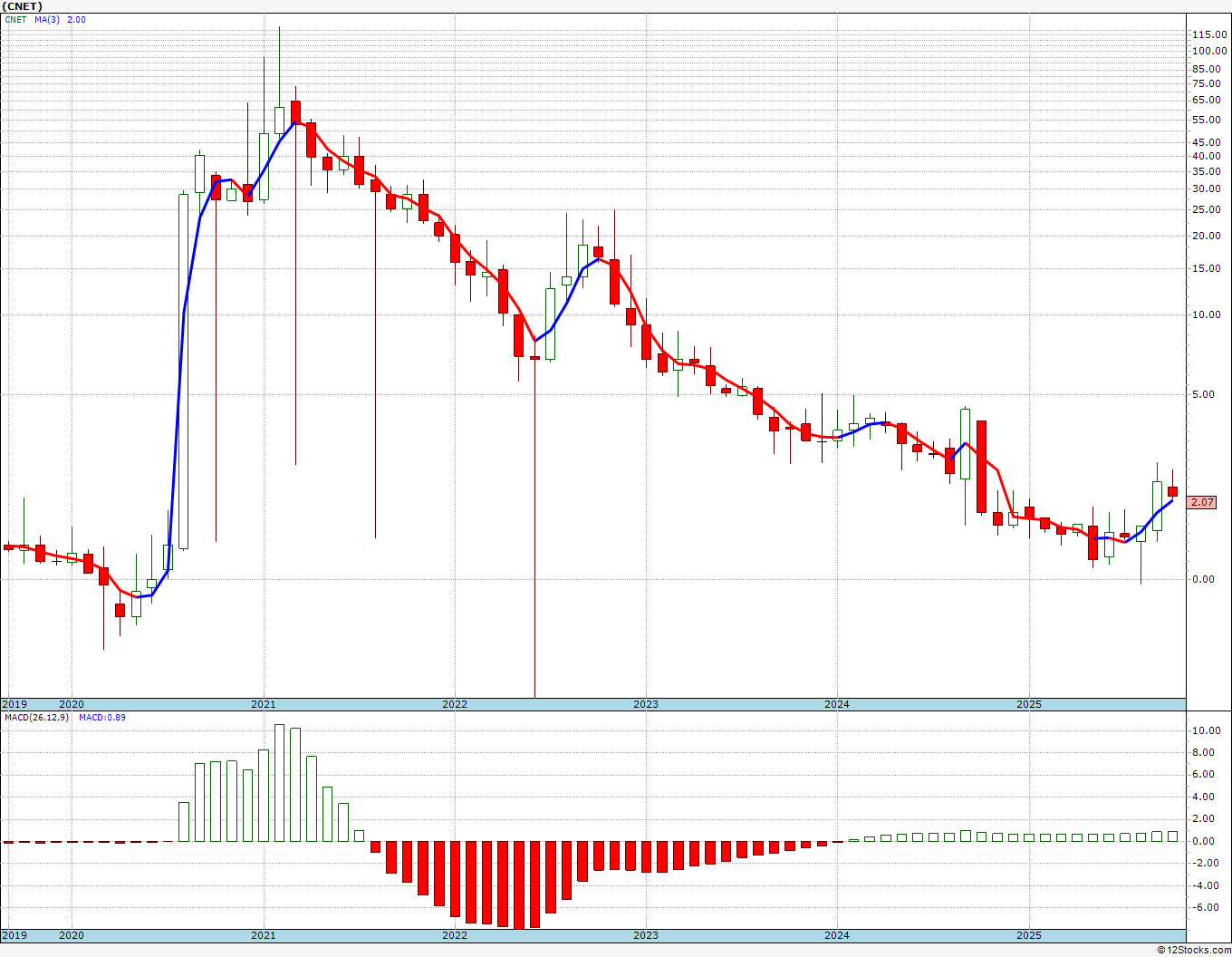Pick 2023 on the MACD panel time axis
1232x957 pixels.
click(x=646, y=935)
